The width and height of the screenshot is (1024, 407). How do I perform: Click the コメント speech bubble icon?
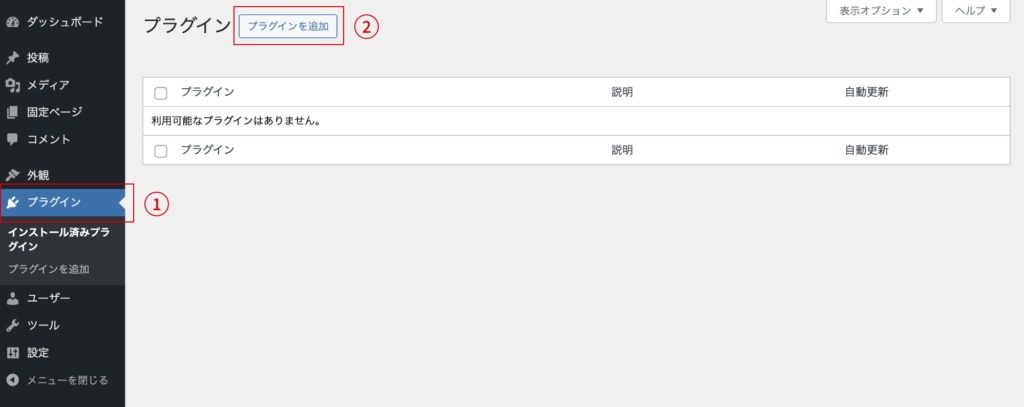click(13, 139)
